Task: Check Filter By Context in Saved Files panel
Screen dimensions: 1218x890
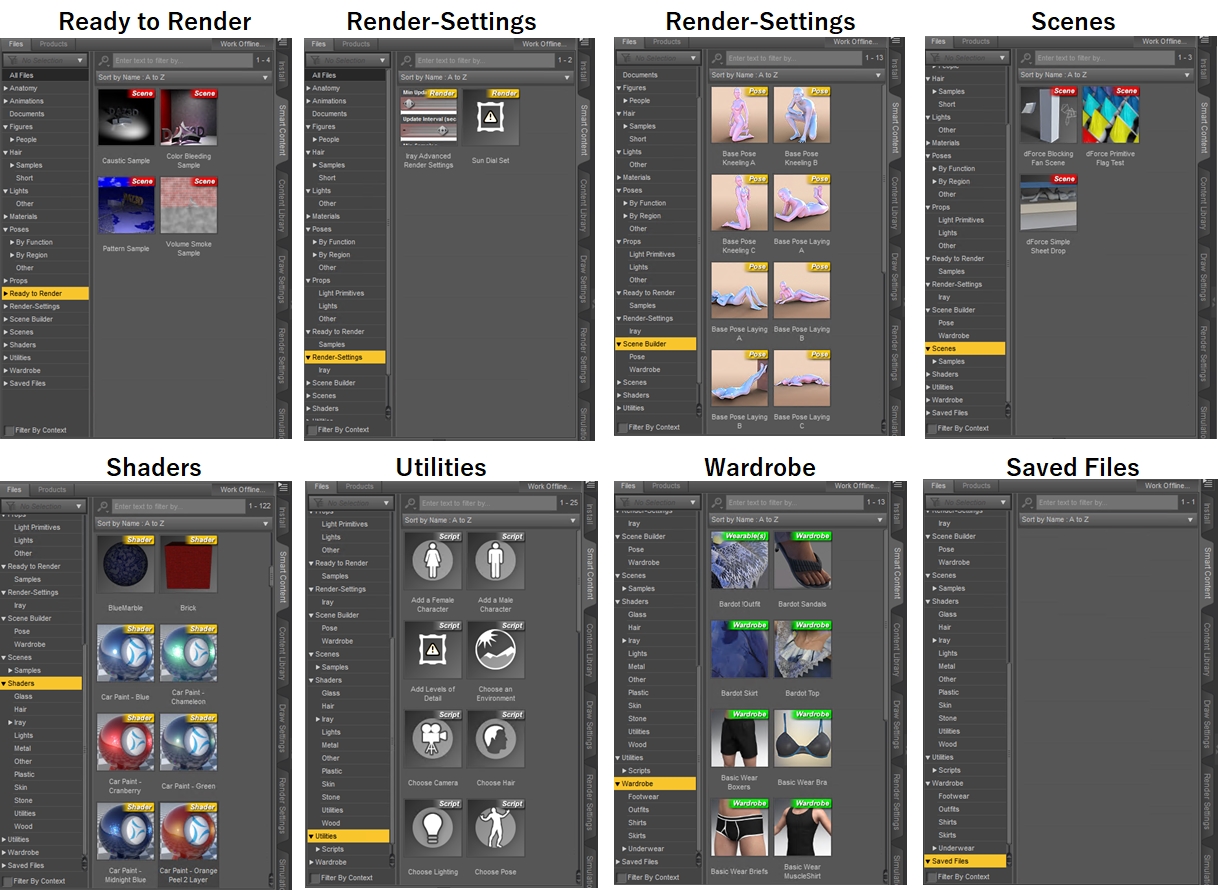Action: (x=932, y=876)
